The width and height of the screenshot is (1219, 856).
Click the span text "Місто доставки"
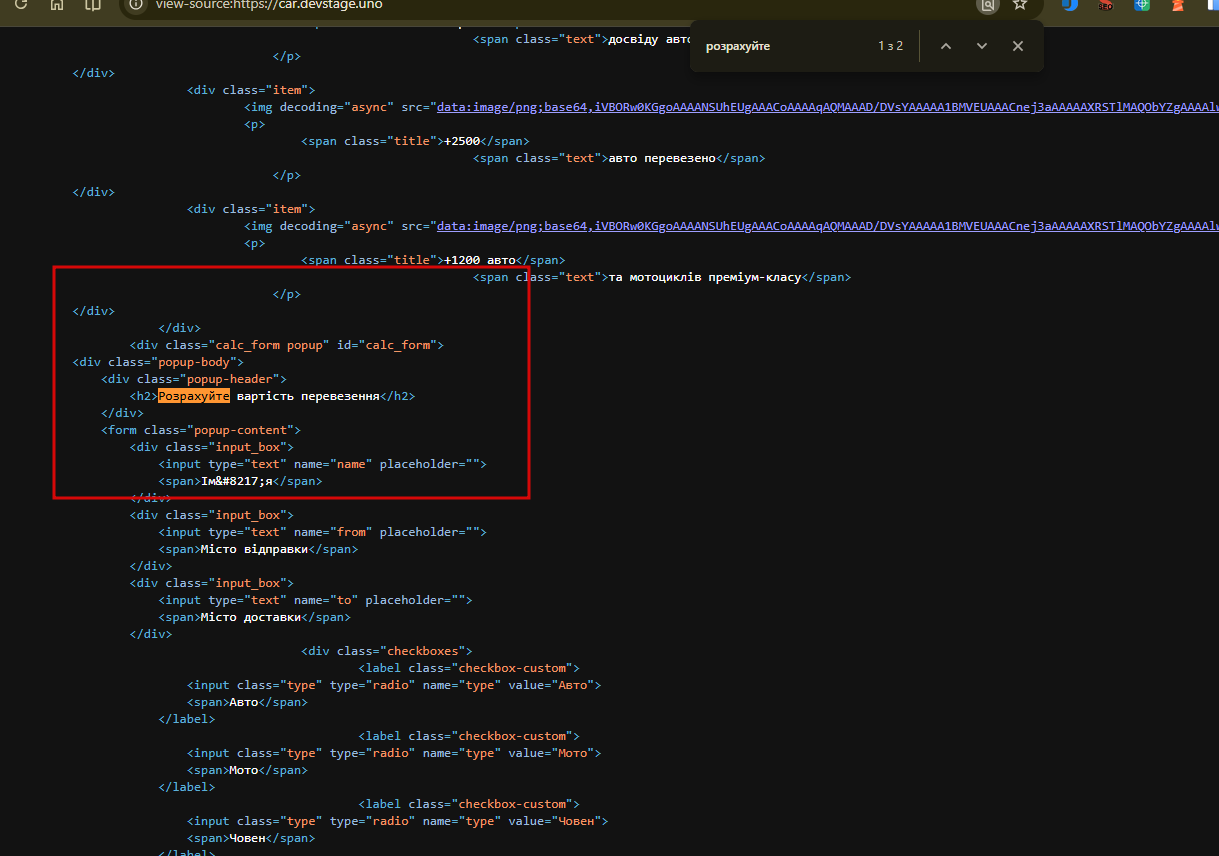(x=251, y=617)
